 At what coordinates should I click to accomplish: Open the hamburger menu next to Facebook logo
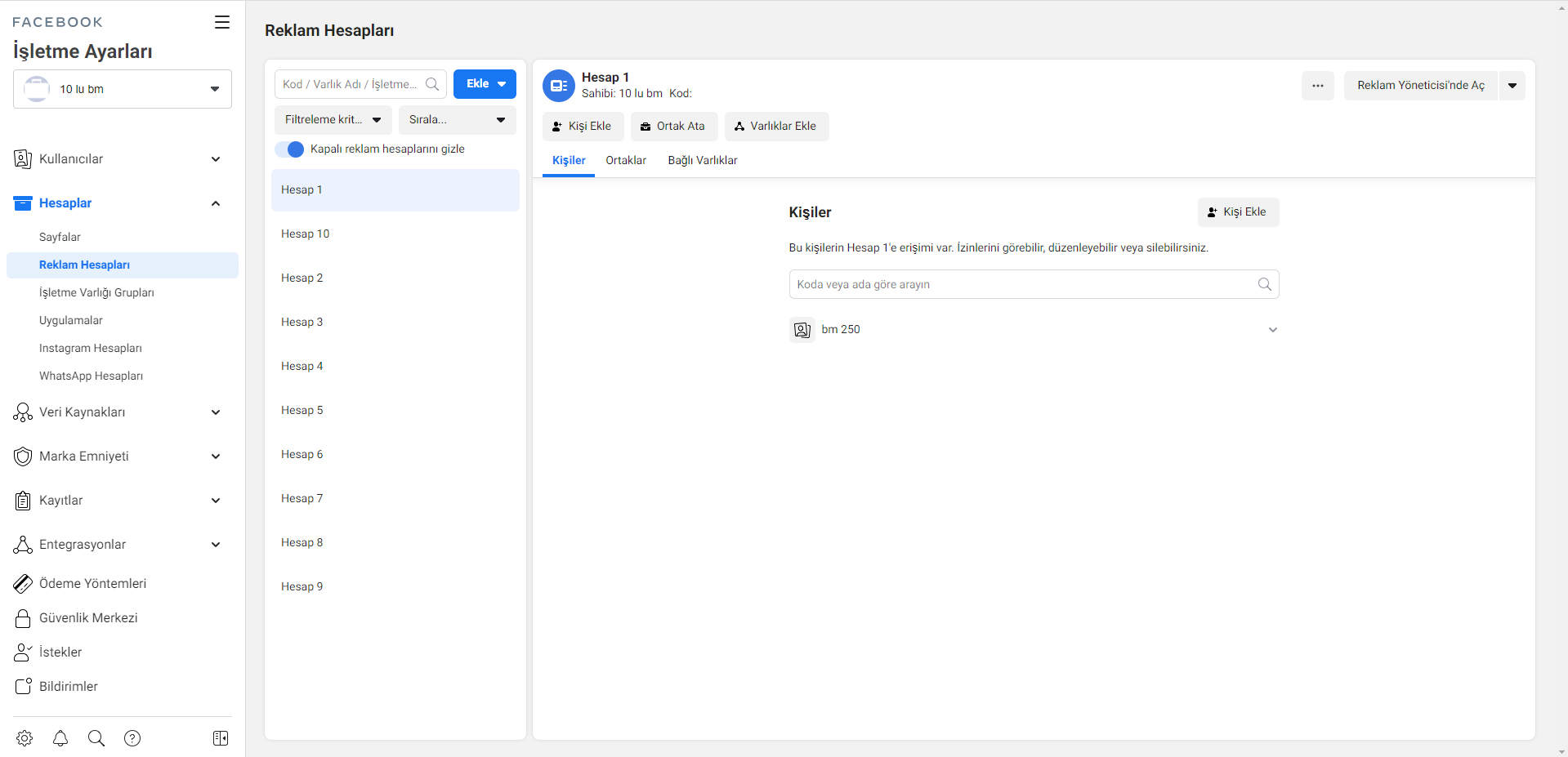[222, 22]
